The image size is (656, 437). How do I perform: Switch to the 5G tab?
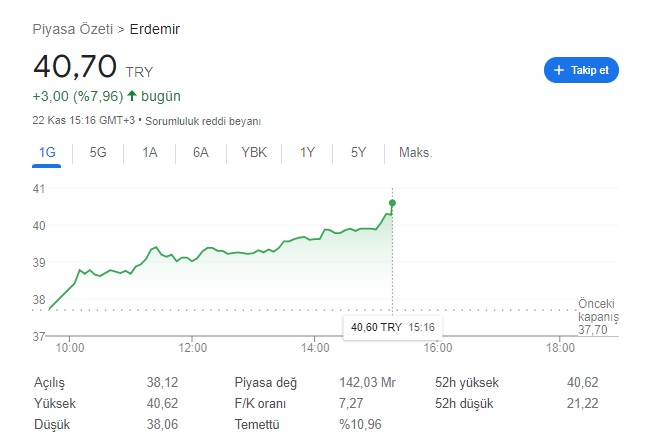pyautogui.click(x=98, y=153)
